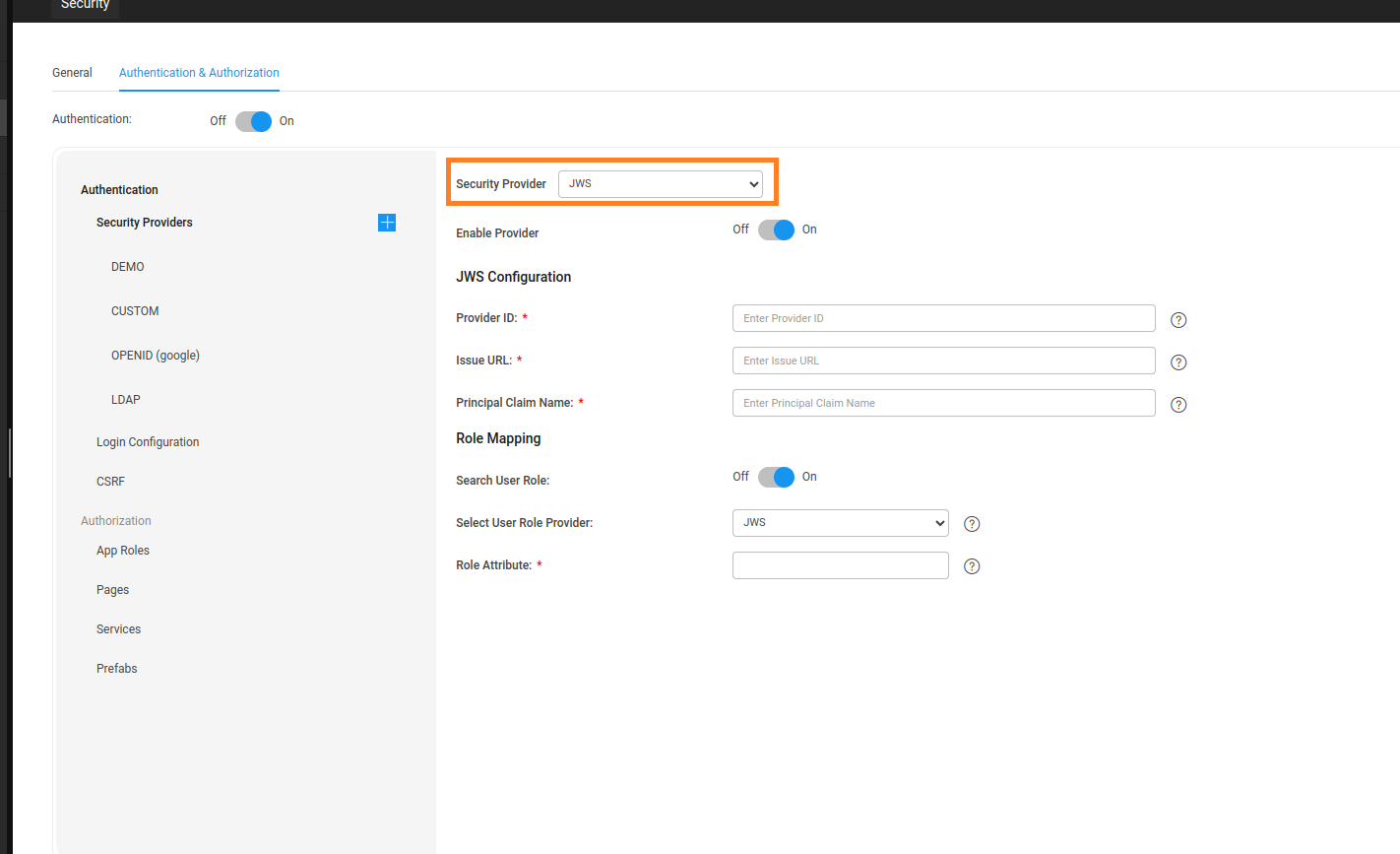Select Authentication & Authorization tab
1400x854 pixels.
199,73
